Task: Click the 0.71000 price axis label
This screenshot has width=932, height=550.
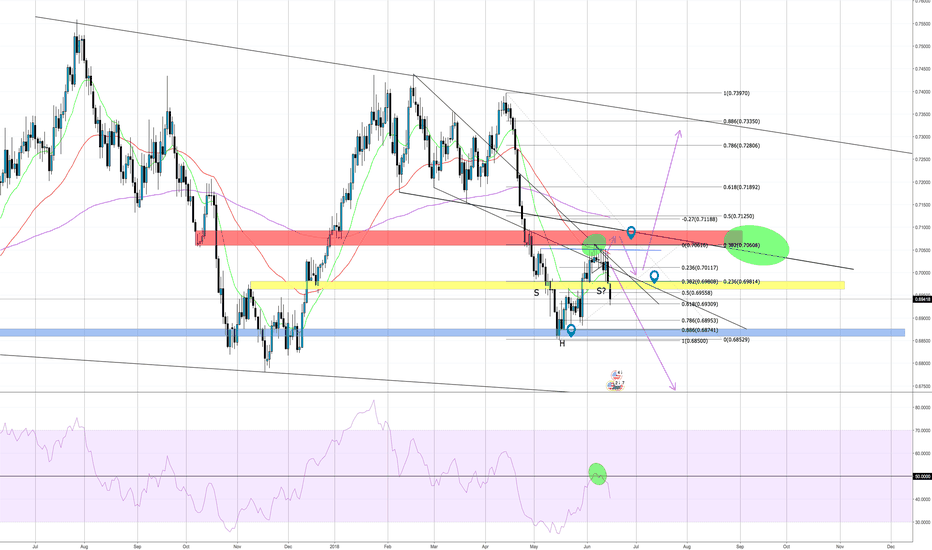Action: pyautogui.click(x=922, y=227)
